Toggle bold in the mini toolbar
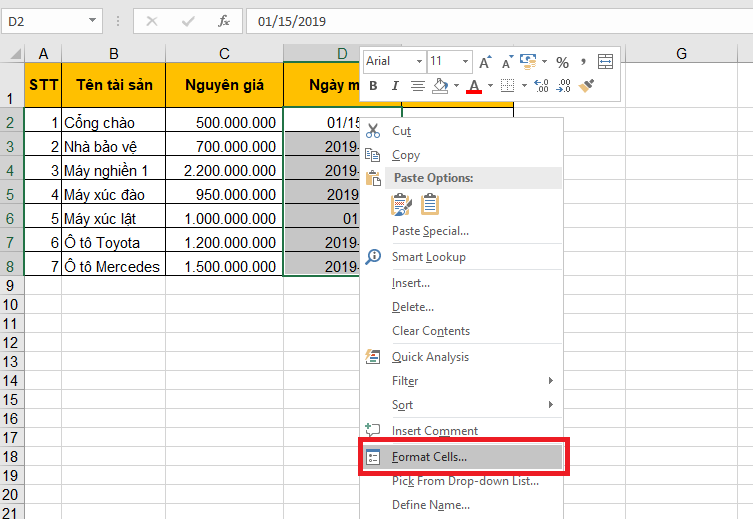Viewport: 753px width, 519px height. (x=374, y=86)
